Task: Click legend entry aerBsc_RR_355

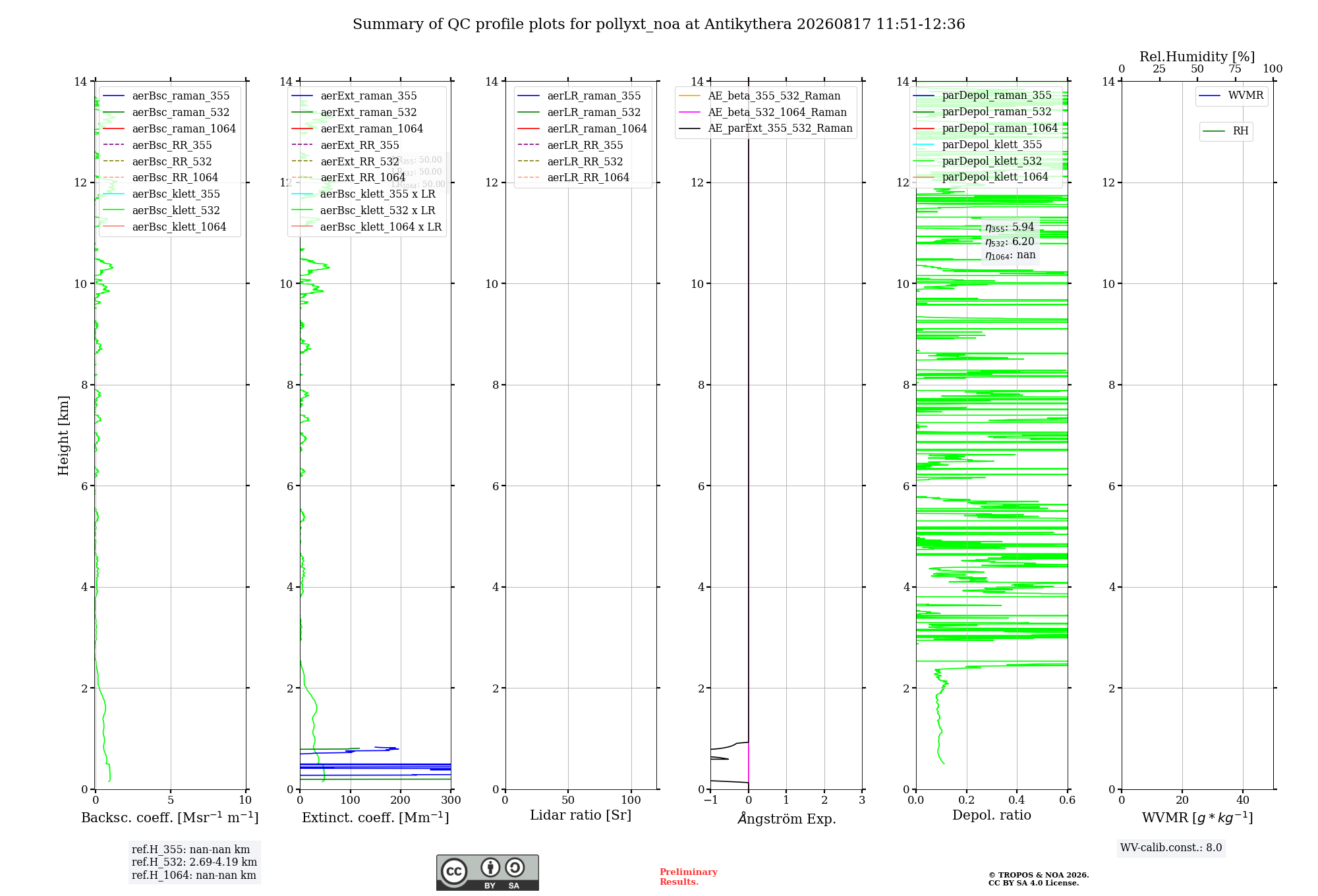Action: (x=158, y=145)
